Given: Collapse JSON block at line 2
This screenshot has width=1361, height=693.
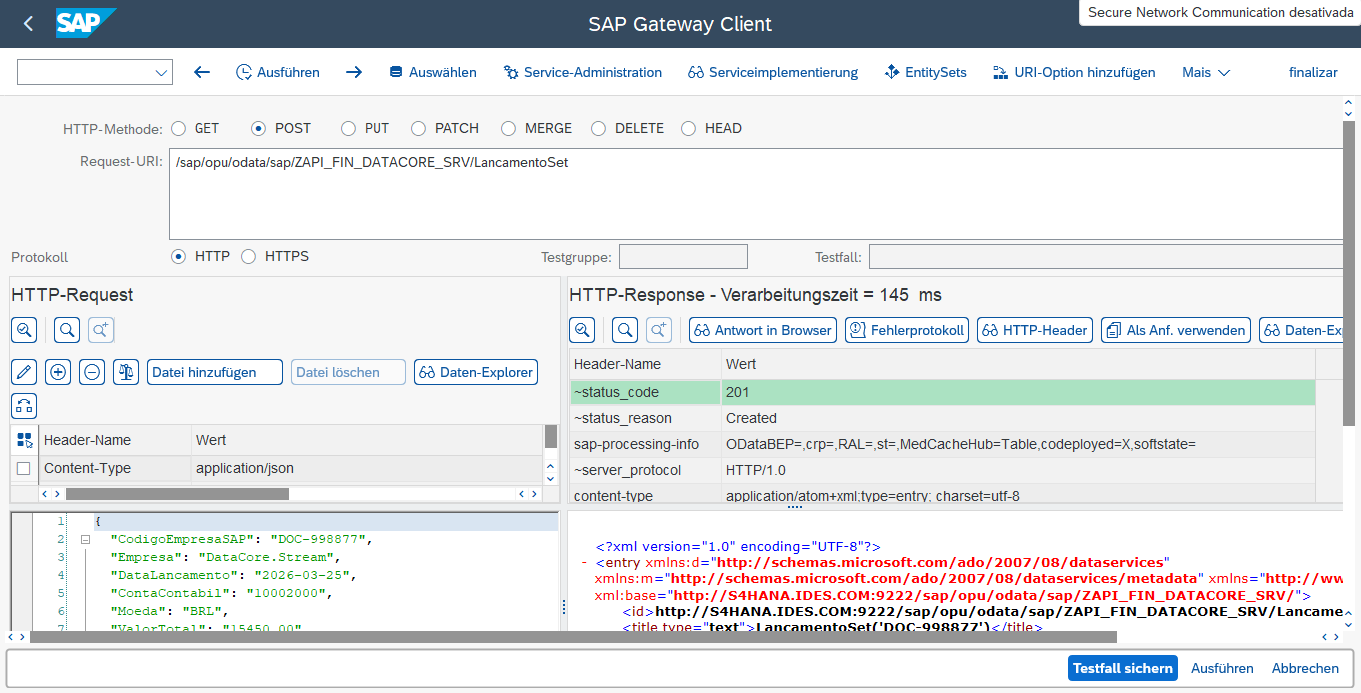Looking at the screenshot, I should pyautogui.click(x=86, y=539).
